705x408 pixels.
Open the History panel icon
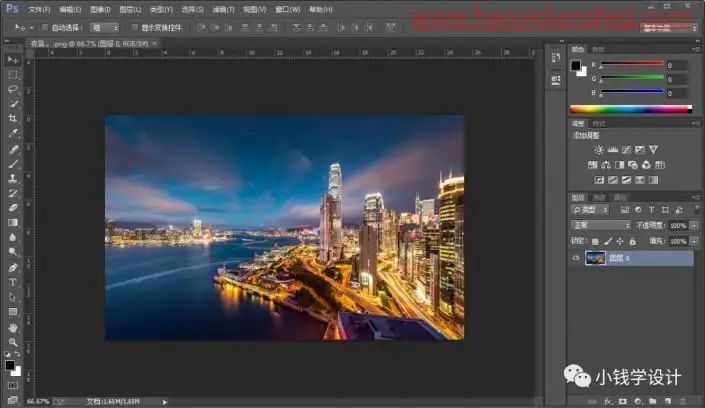556,58
